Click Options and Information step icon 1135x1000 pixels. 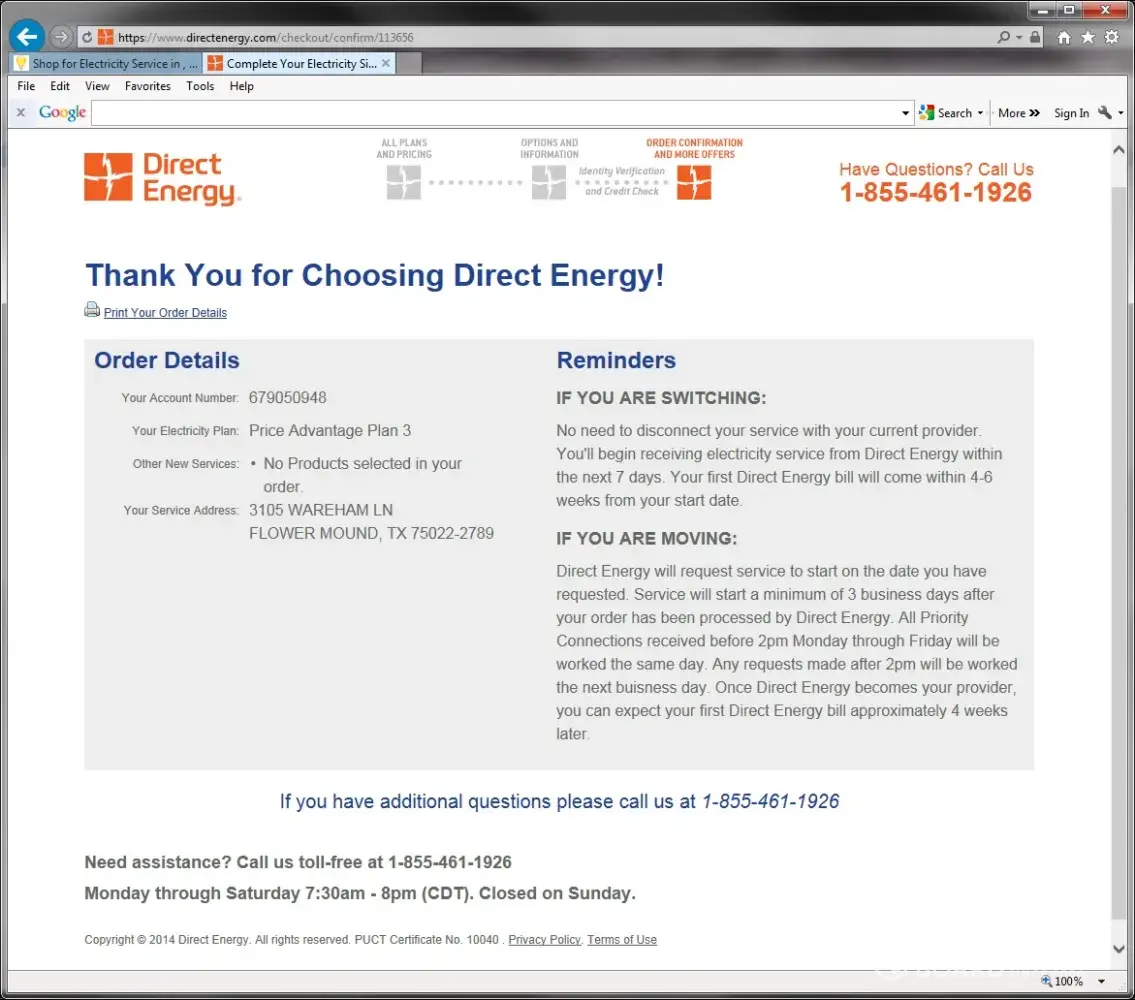pos(549,182)
